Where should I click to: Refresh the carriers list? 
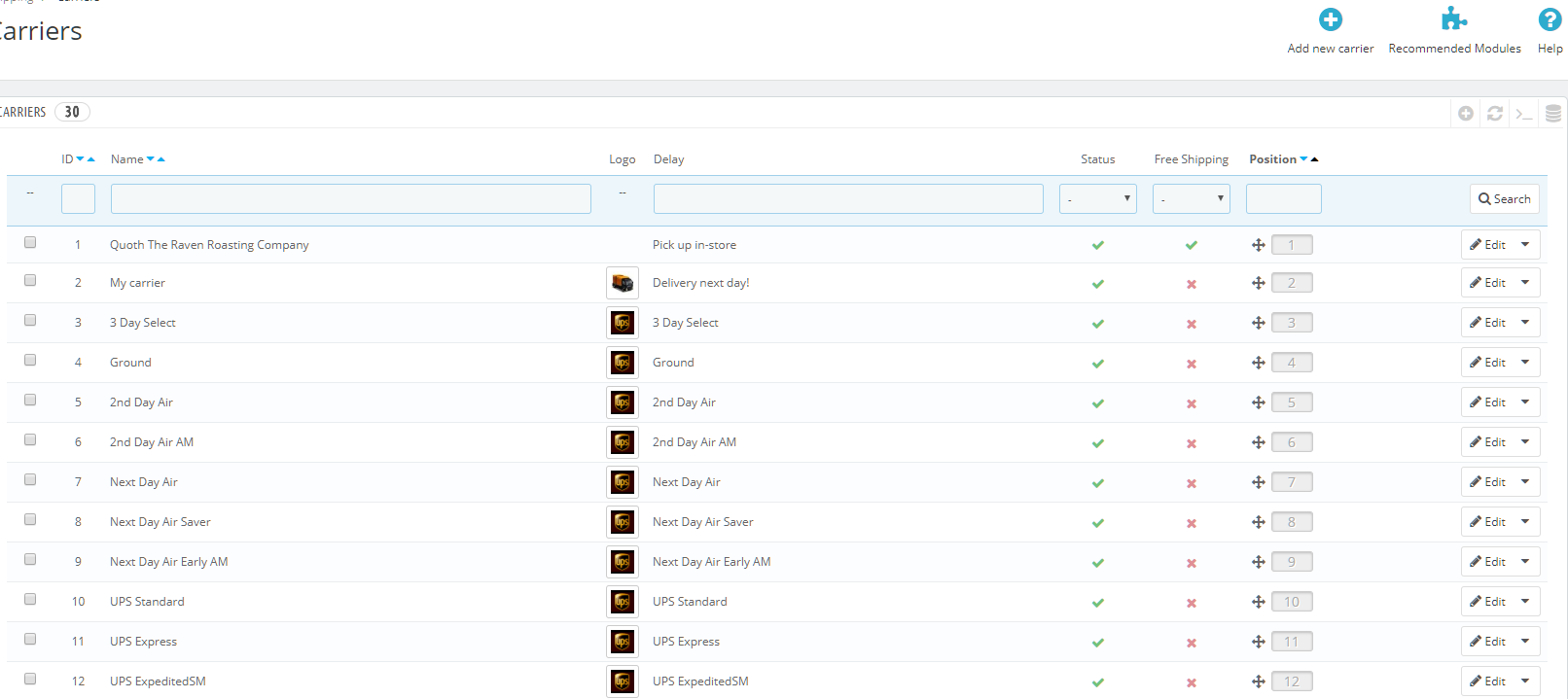(x=1495, y=114)
